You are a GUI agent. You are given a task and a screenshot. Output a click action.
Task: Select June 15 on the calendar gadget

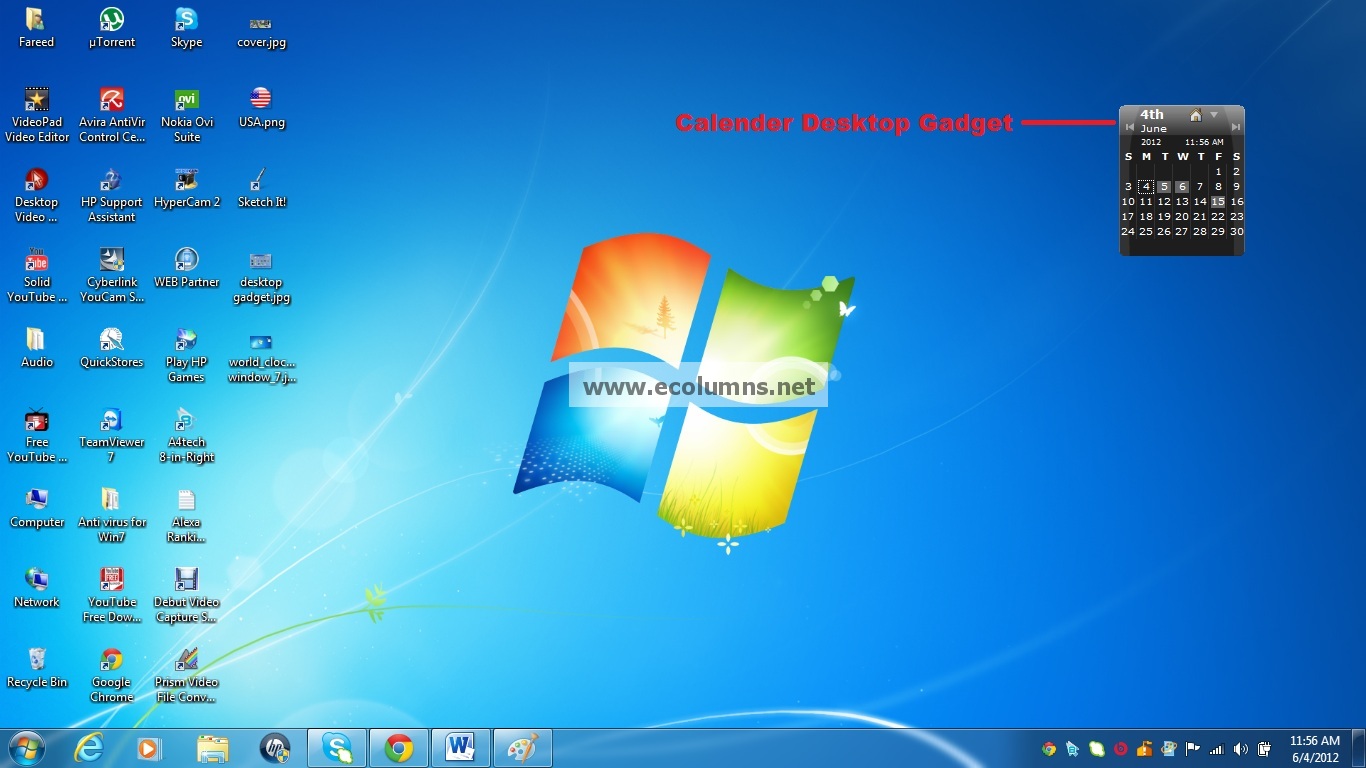pos(1218,201)
